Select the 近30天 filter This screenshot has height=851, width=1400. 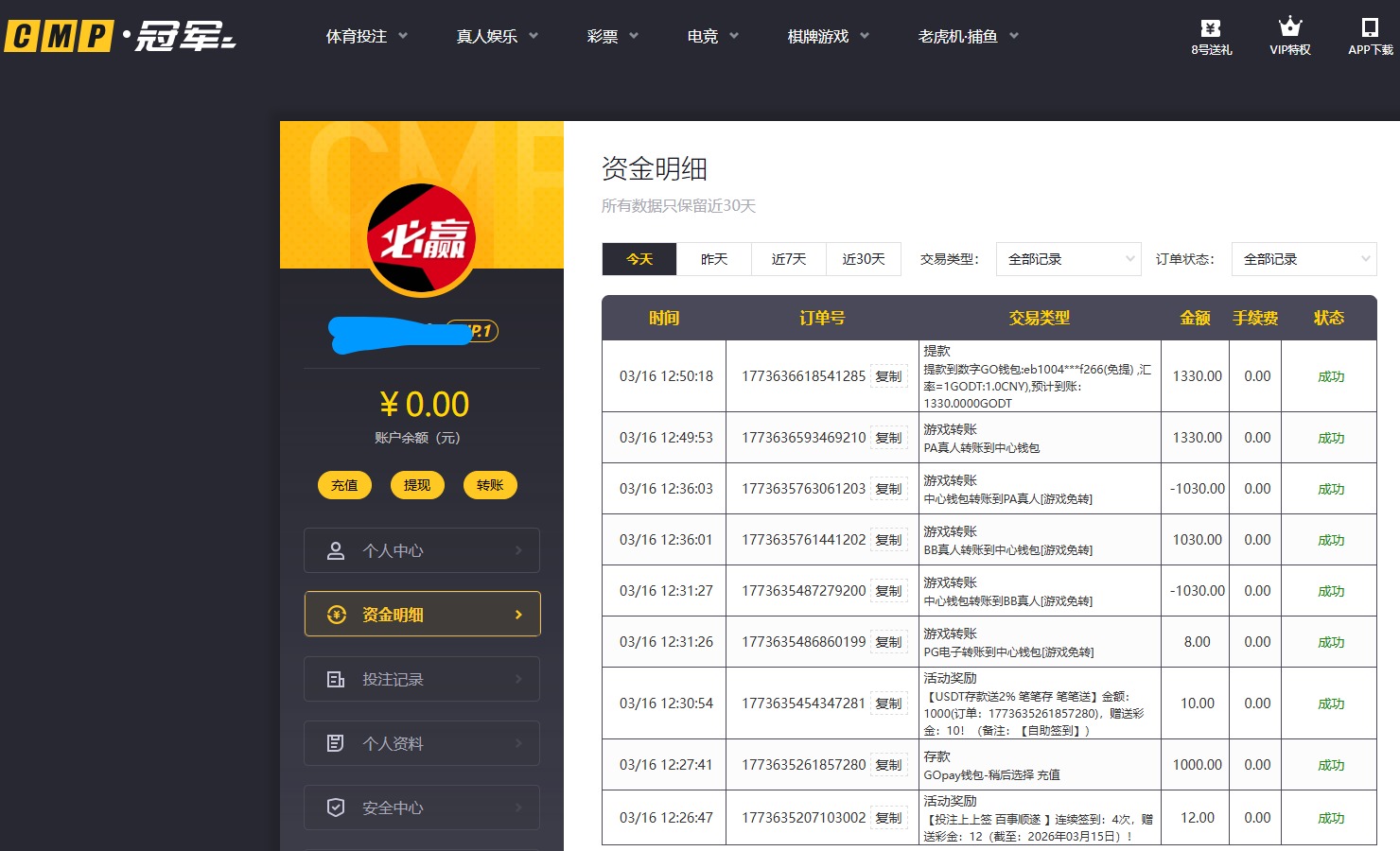point(863,258)
